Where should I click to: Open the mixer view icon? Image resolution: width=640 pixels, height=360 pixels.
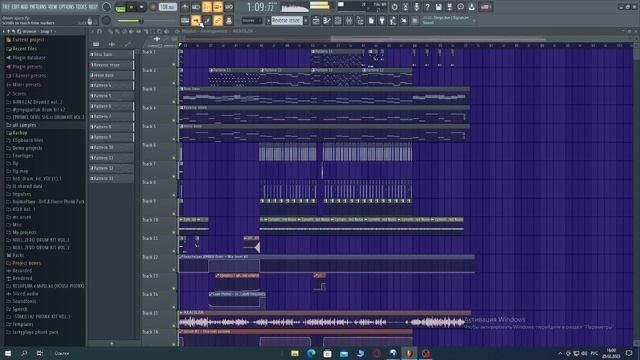point(349,20)
